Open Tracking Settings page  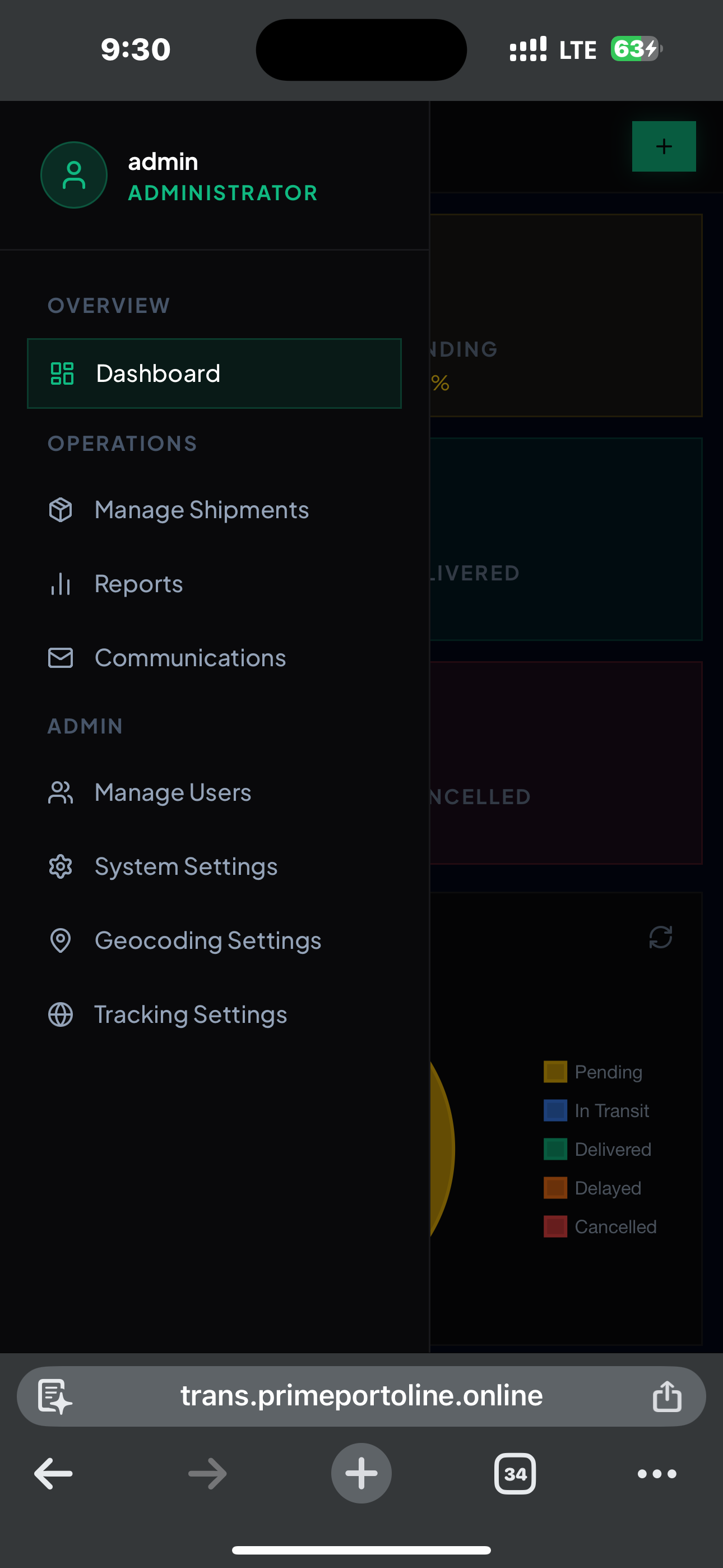[x=214, y=1014]
